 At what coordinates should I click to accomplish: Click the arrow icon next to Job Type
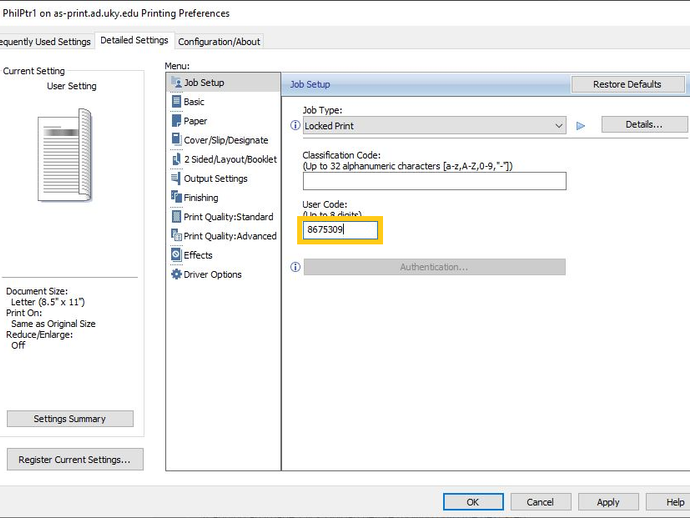click(x=580, y=126)
